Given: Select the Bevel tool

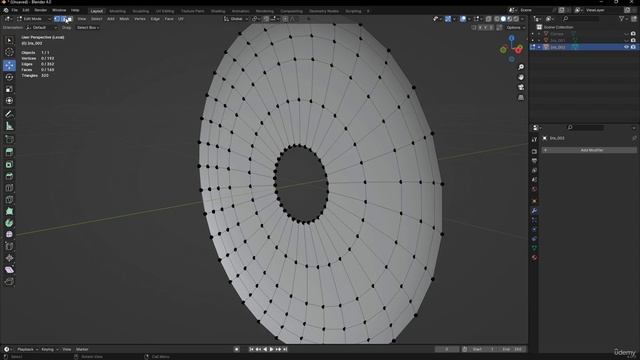Looking at the screenshot, I should [9, 176].
